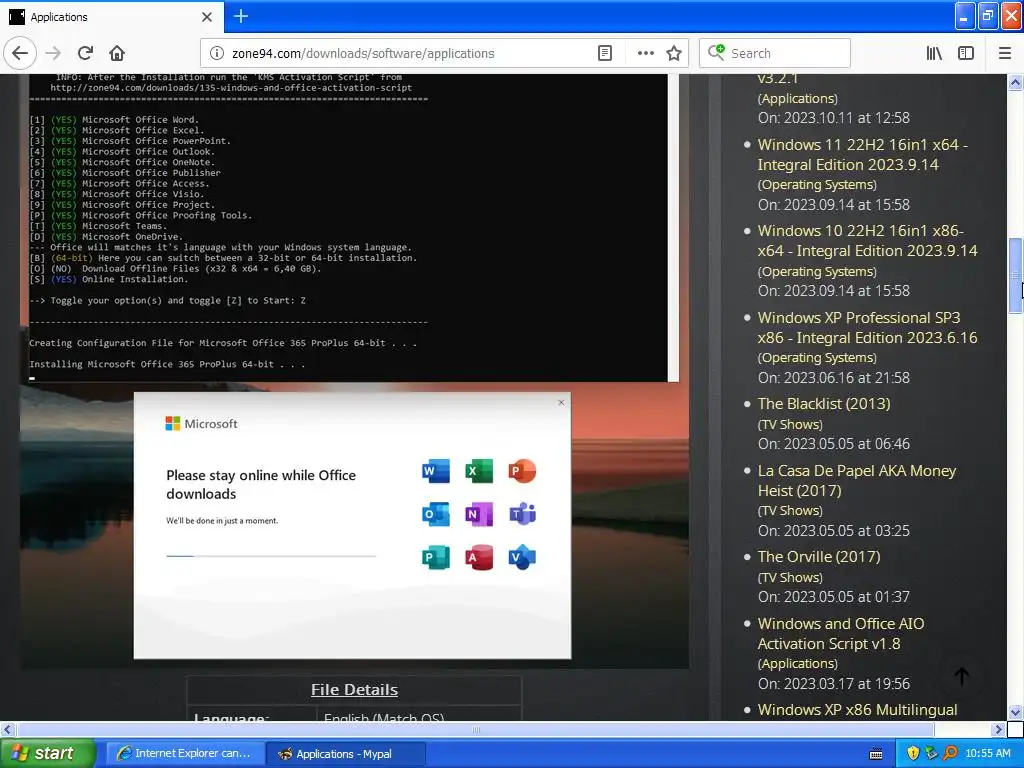Select the Applications browser tab
The image size is (1024, 768).
112,17
